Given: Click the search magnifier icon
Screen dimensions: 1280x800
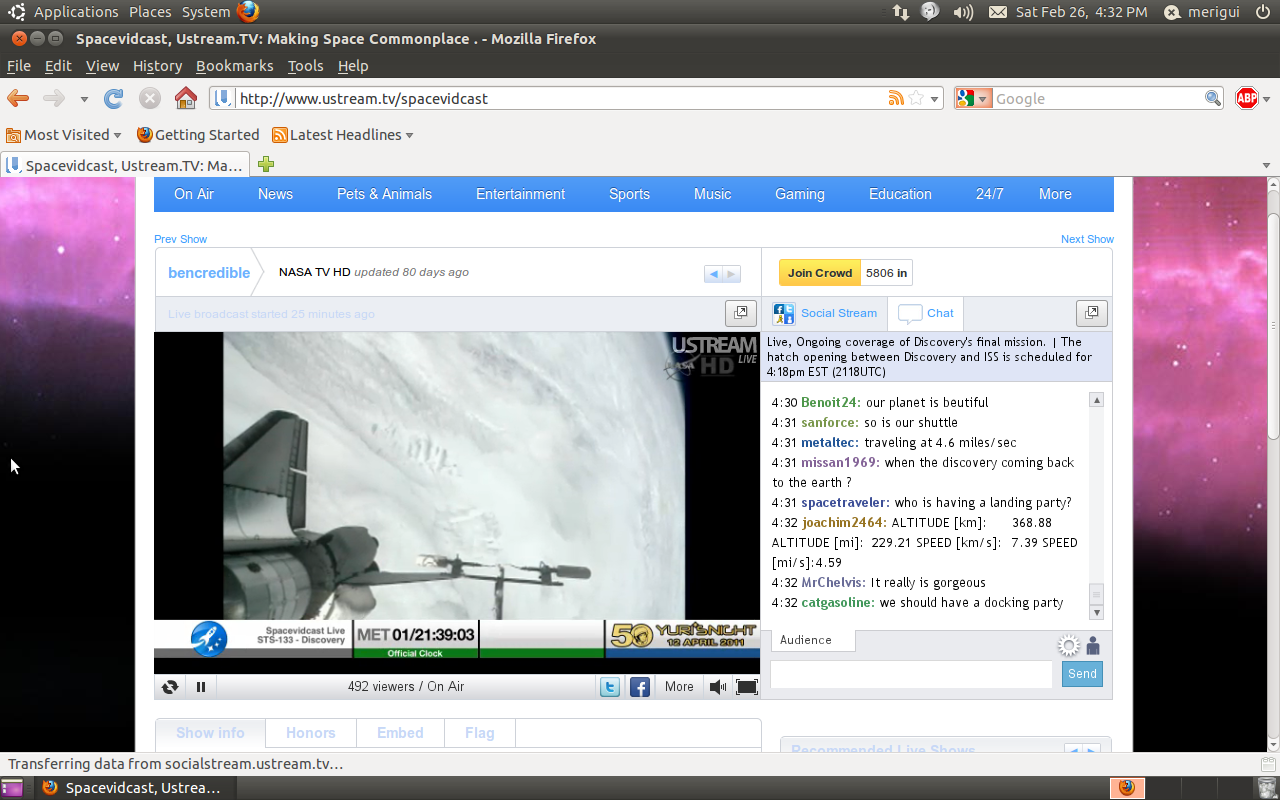Looking at the screenshot, I should point(1213,98).
